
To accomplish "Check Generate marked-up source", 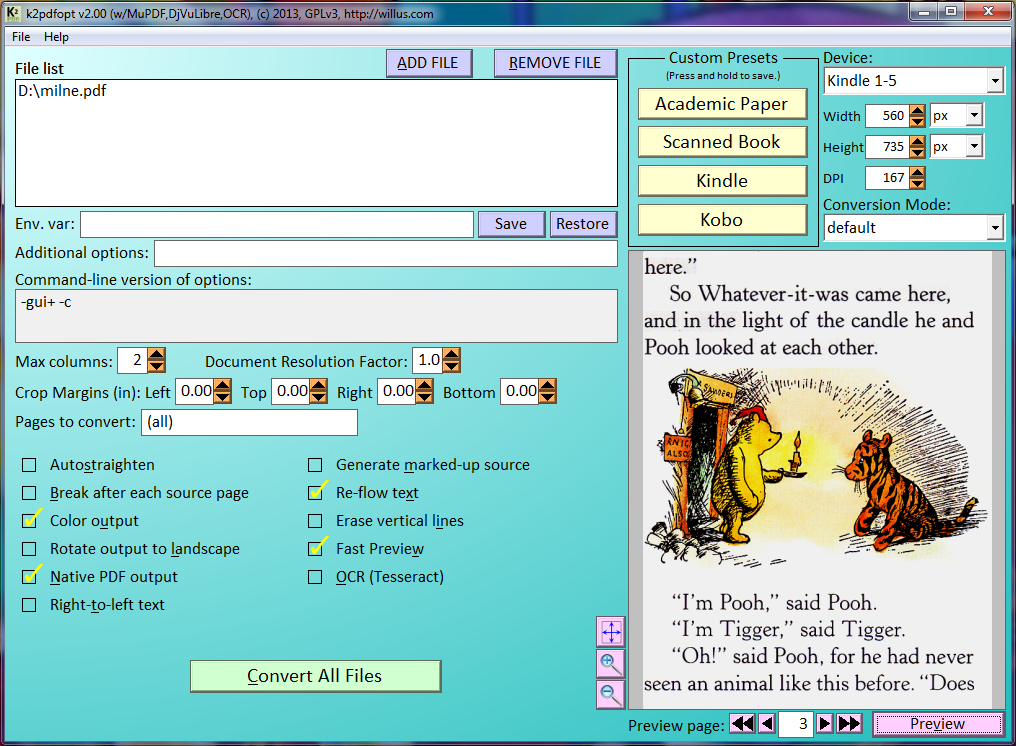I will (315, 465).
